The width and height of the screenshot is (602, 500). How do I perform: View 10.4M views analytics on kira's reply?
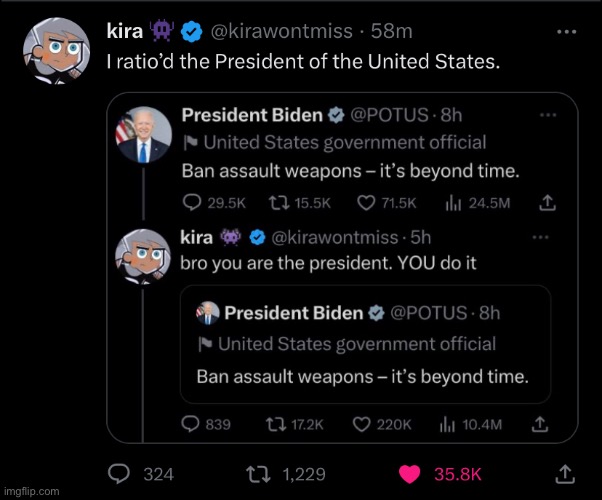[450, 424]
